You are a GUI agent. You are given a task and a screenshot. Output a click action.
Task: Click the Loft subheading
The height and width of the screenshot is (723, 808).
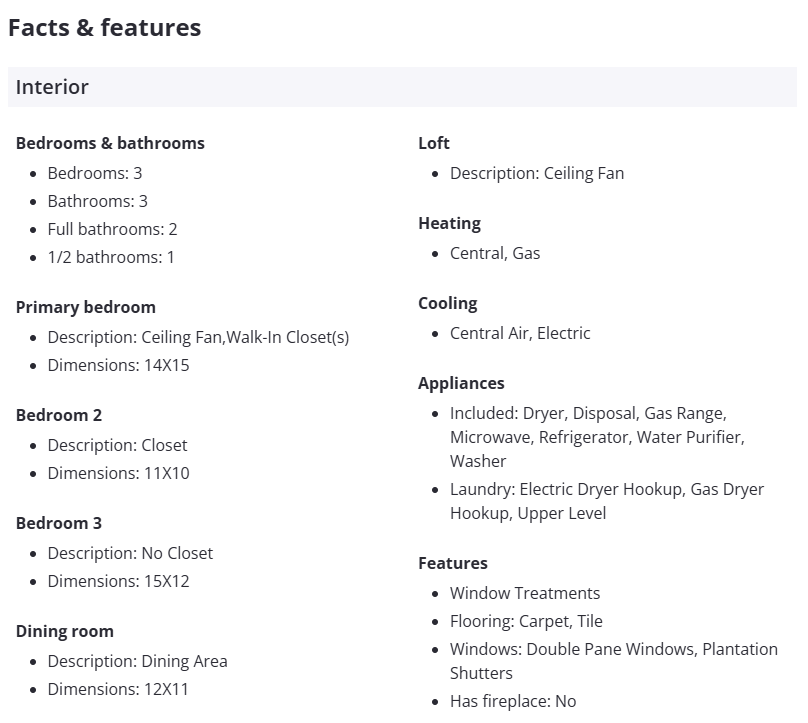[x=434, y=143]
